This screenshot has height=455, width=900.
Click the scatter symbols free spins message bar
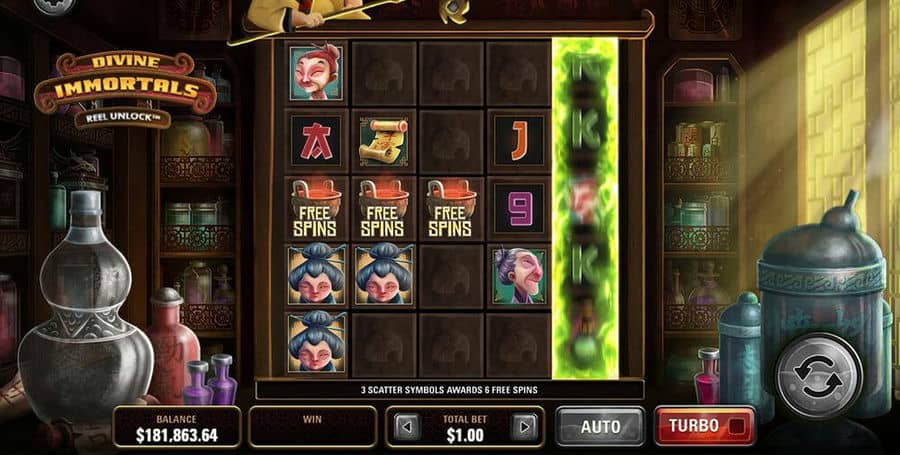449,390
